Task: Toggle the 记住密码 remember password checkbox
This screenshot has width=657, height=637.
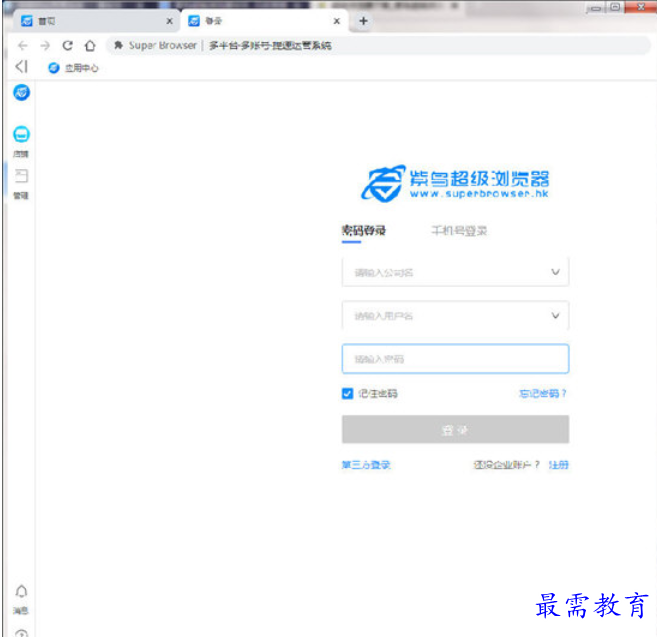Action: point(347,394)
